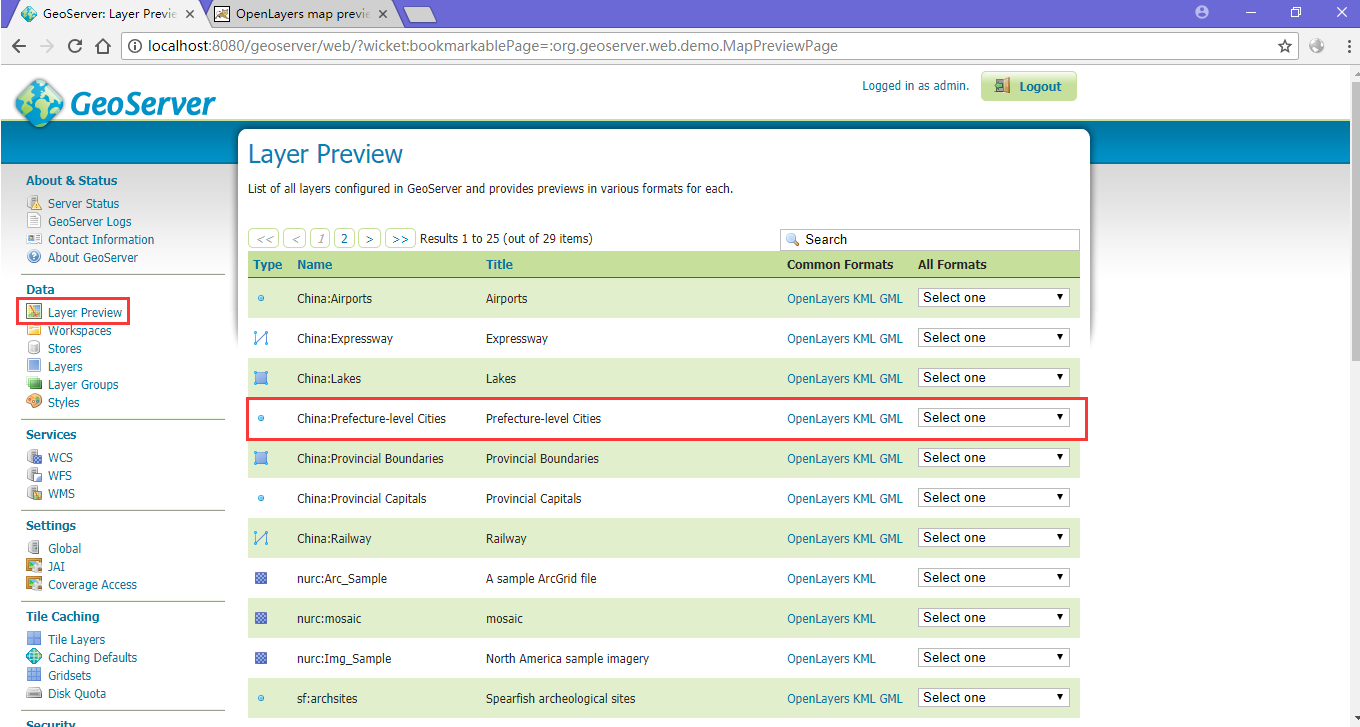Click the WFS service icon

(35, 475)
